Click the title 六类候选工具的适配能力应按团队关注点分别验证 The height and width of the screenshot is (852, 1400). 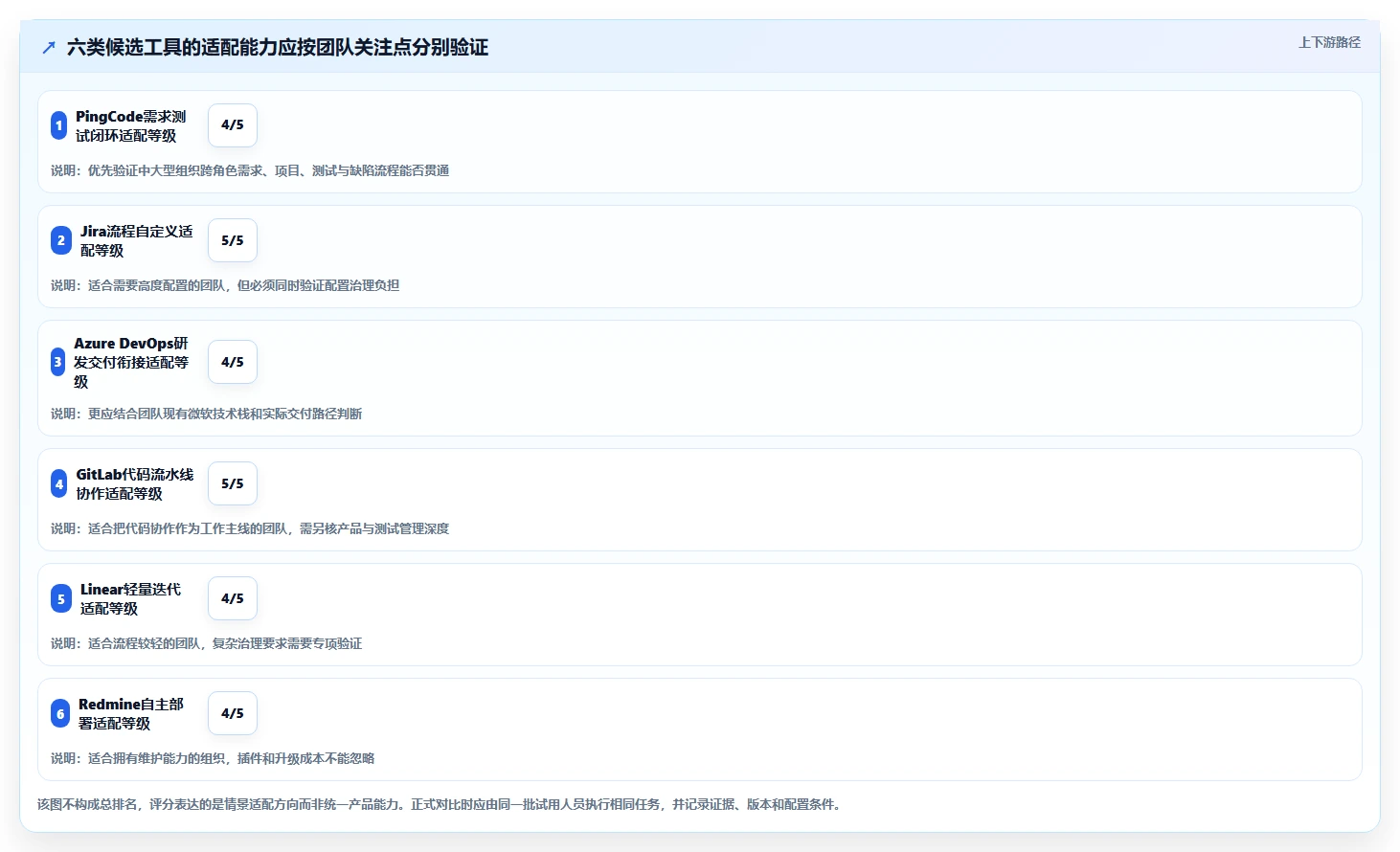(278, 47)
